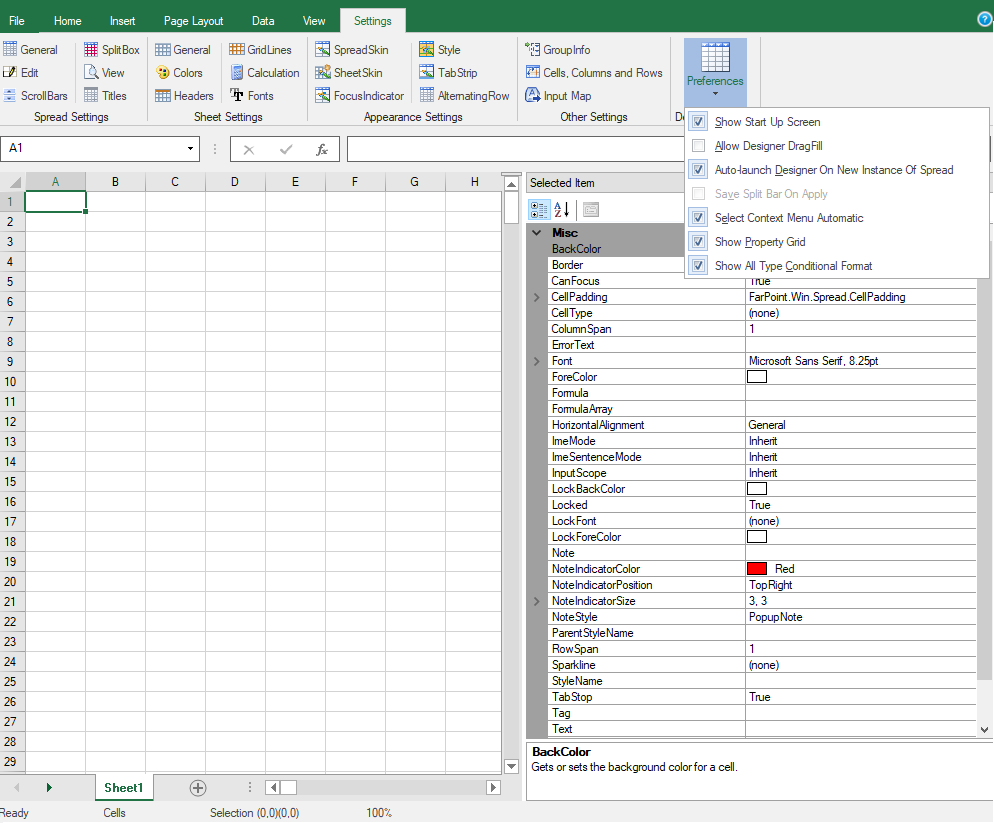Image resolution: width=994 pixels, height=823 pixels.
Task: Open the Fonts settings
Action: pyautogui.click(x=252, y=96)
